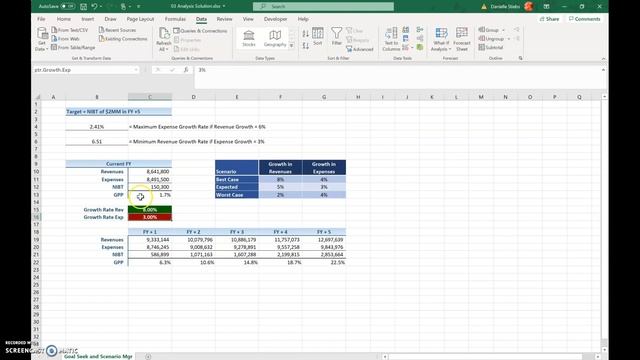Click the Consolidate icon
Viewport: 640px width, 360px height.
420,30
